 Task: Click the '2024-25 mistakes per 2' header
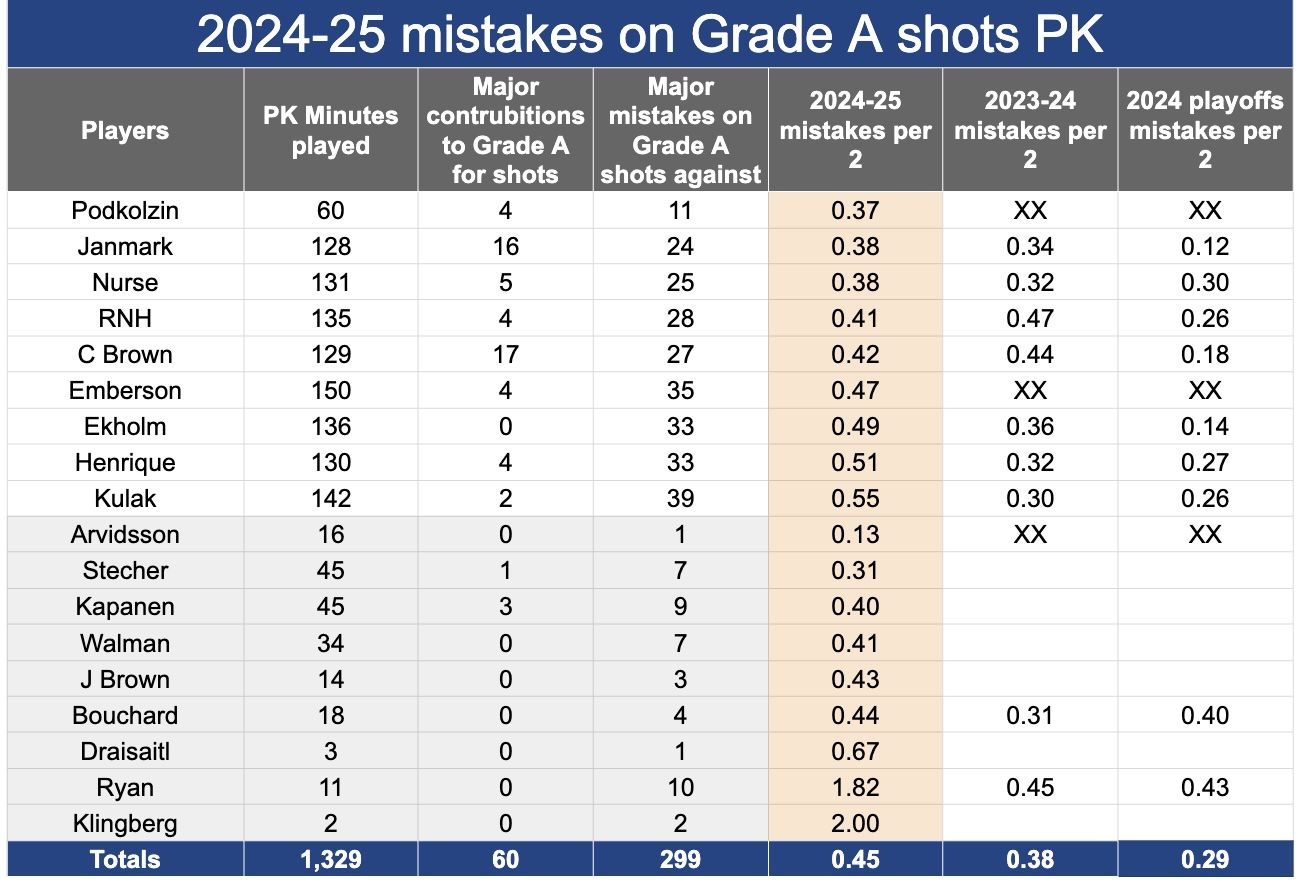click(855, 130)
